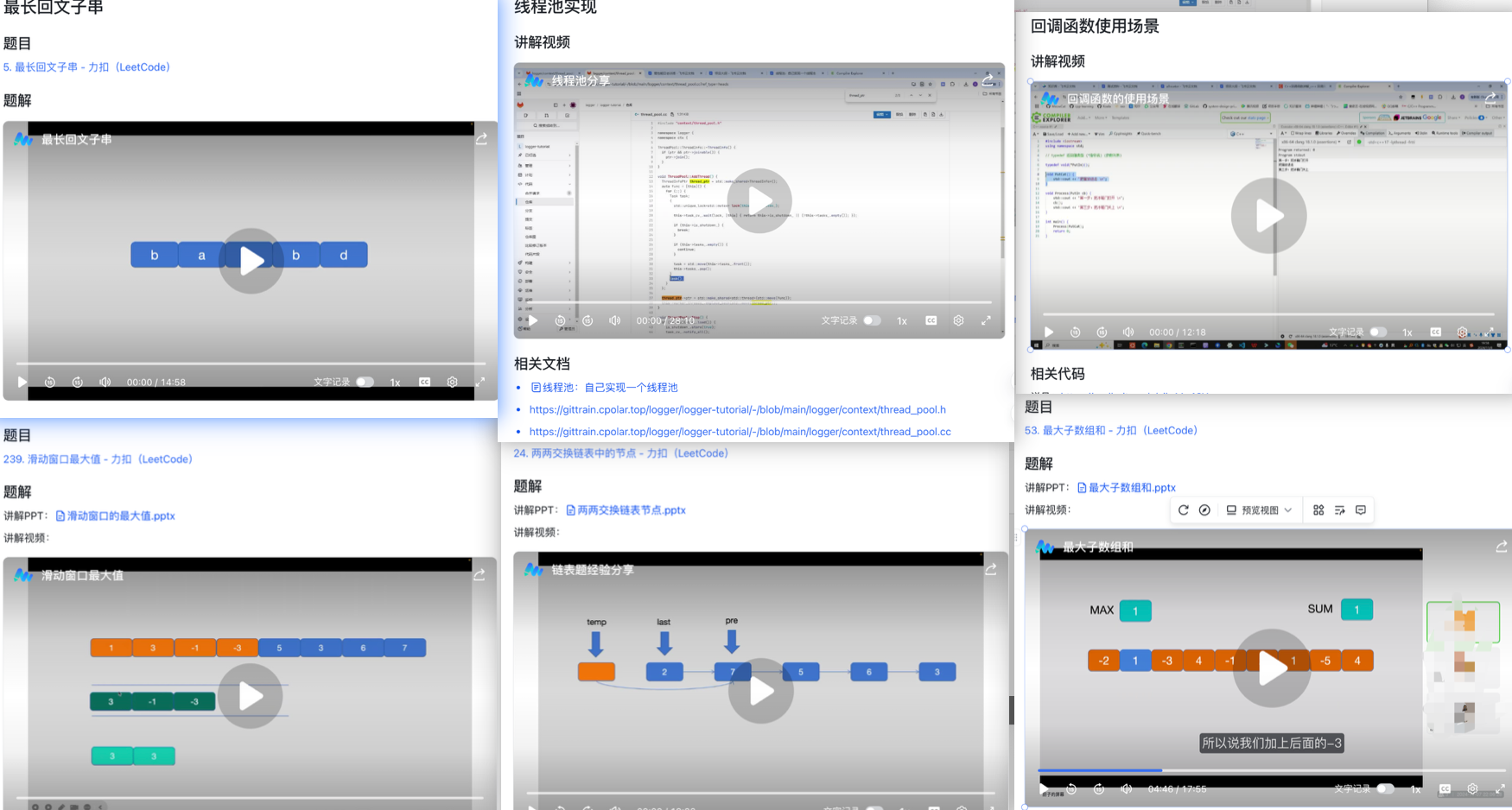Mute volume on 最长回文子串 video

point(105,382)
